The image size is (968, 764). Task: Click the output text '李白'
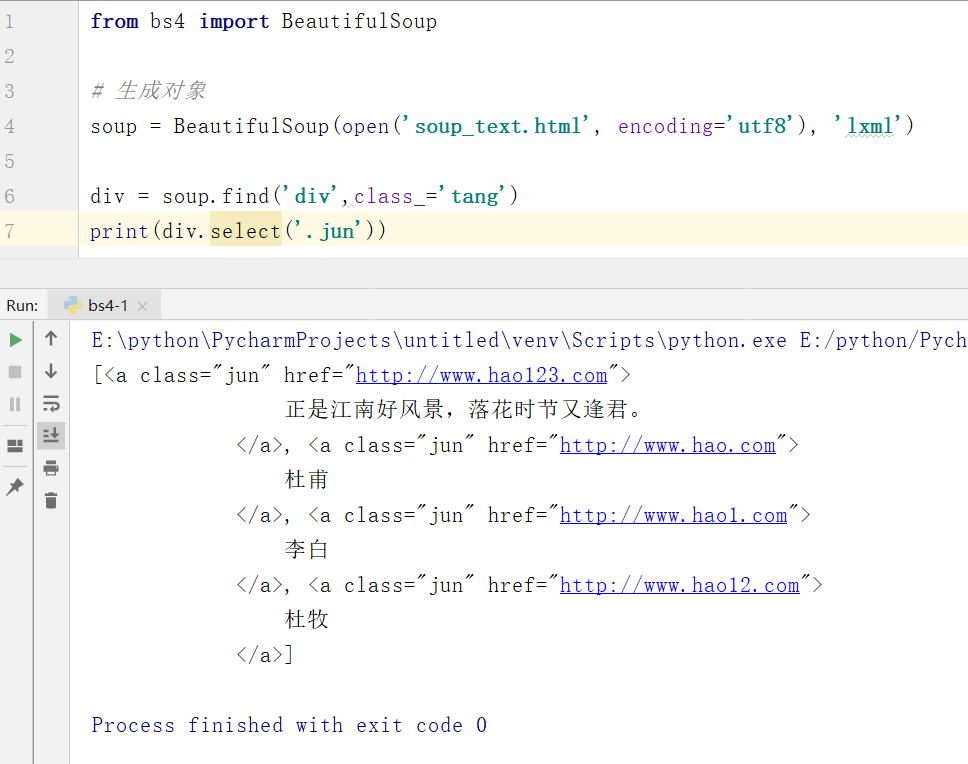click(x=306, y=549)
